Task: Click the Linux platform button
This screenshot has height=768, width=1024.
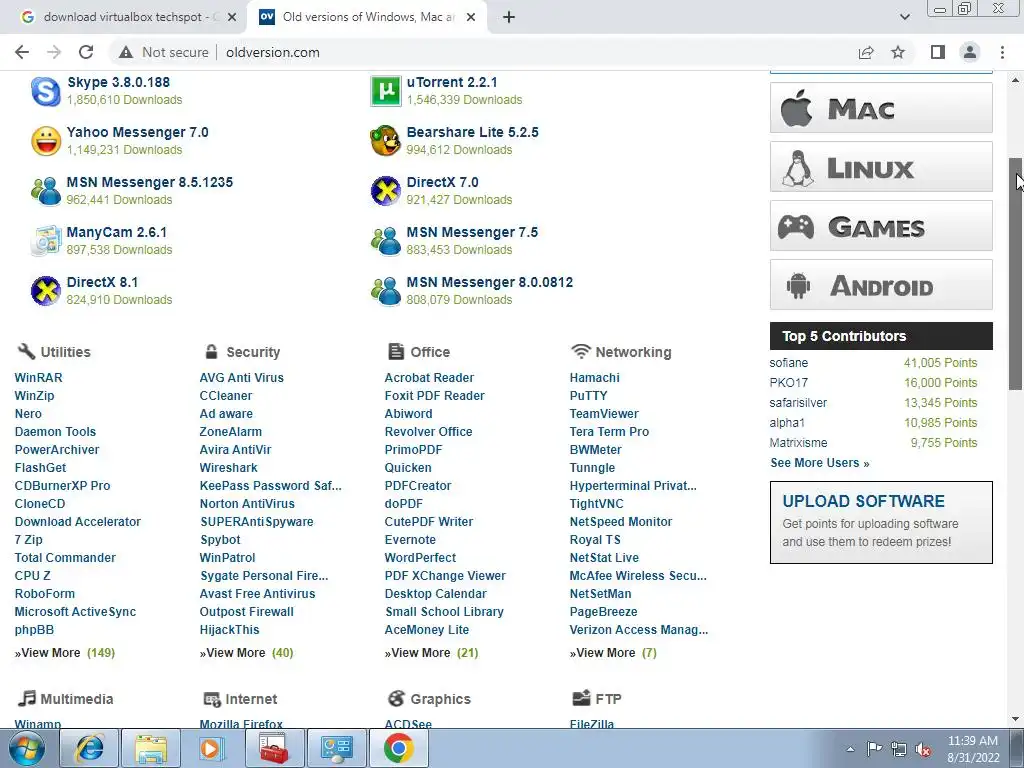Action: tap(881, 167)
